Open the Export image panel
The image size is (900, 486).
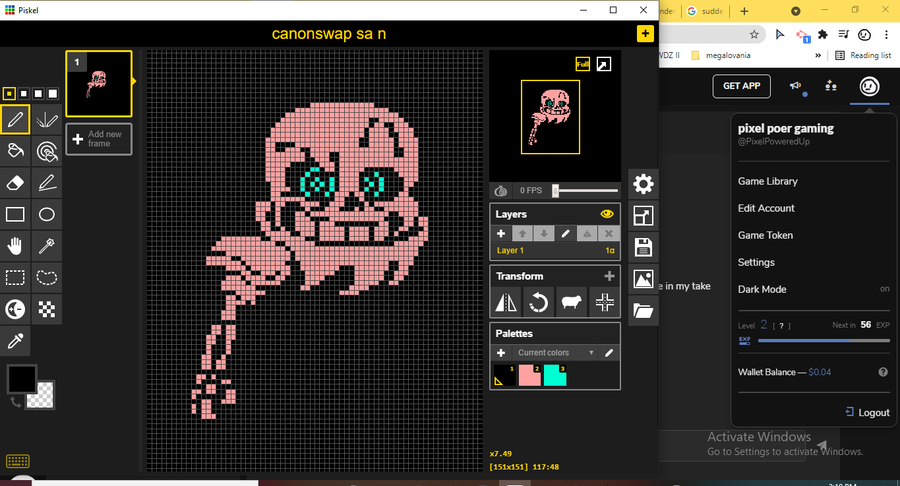tap(643, 279)
